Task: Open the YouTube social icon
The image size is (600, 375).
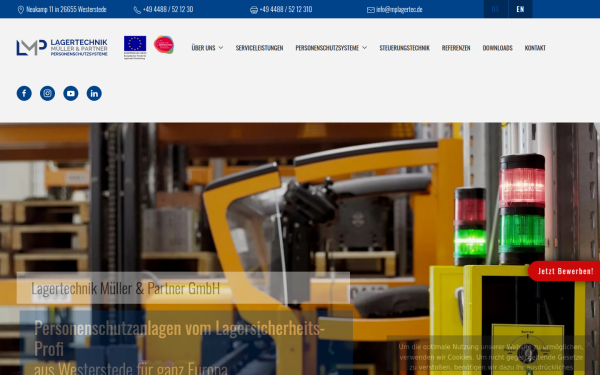Action: click(x=71, y=93)
